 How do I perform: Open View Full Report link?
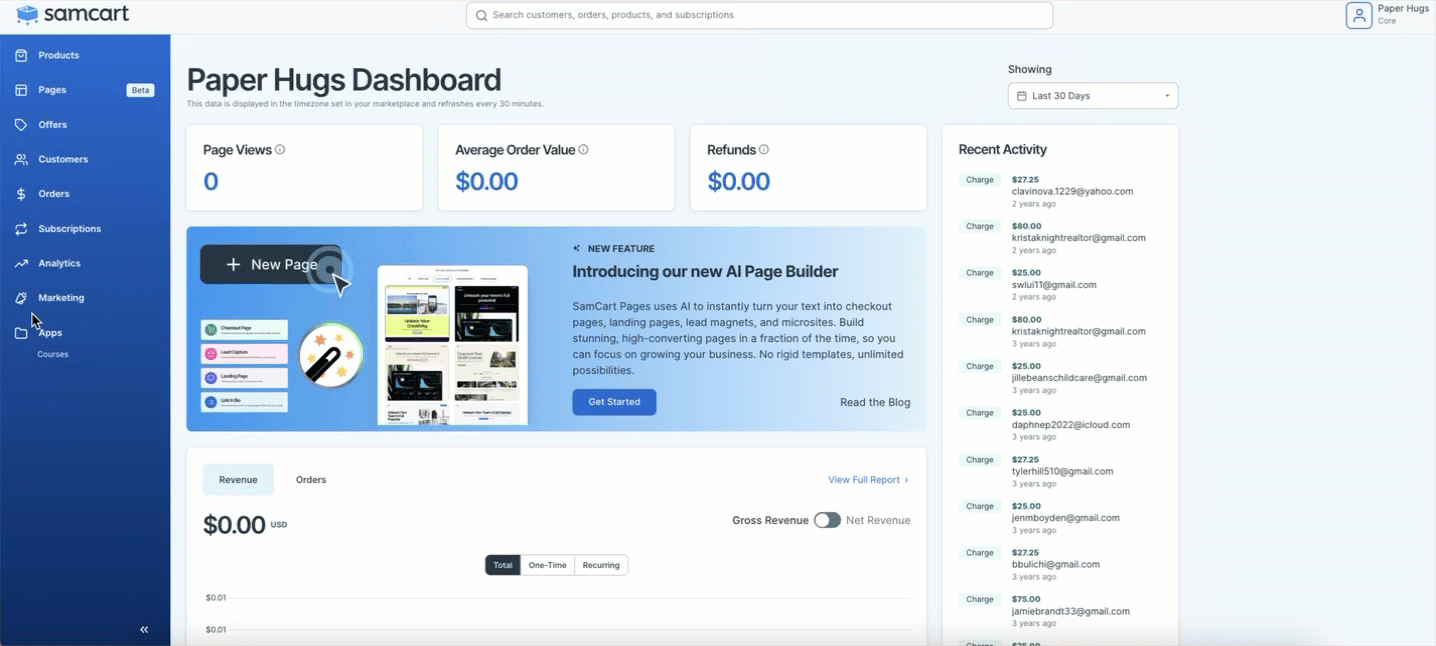point(868,480)
